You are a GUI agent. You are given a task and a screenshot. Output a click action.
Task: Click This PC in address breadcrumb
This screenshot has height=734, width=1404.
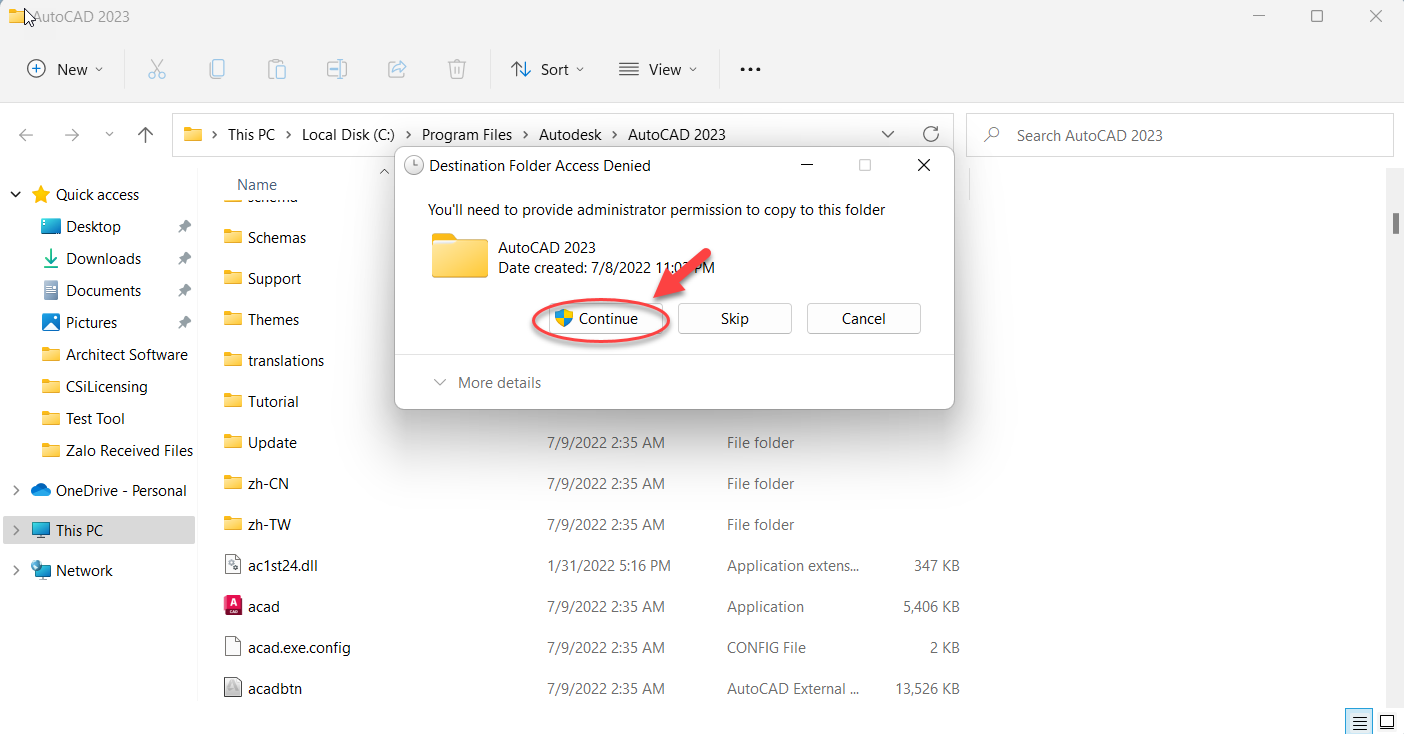[x=251, y=135]
